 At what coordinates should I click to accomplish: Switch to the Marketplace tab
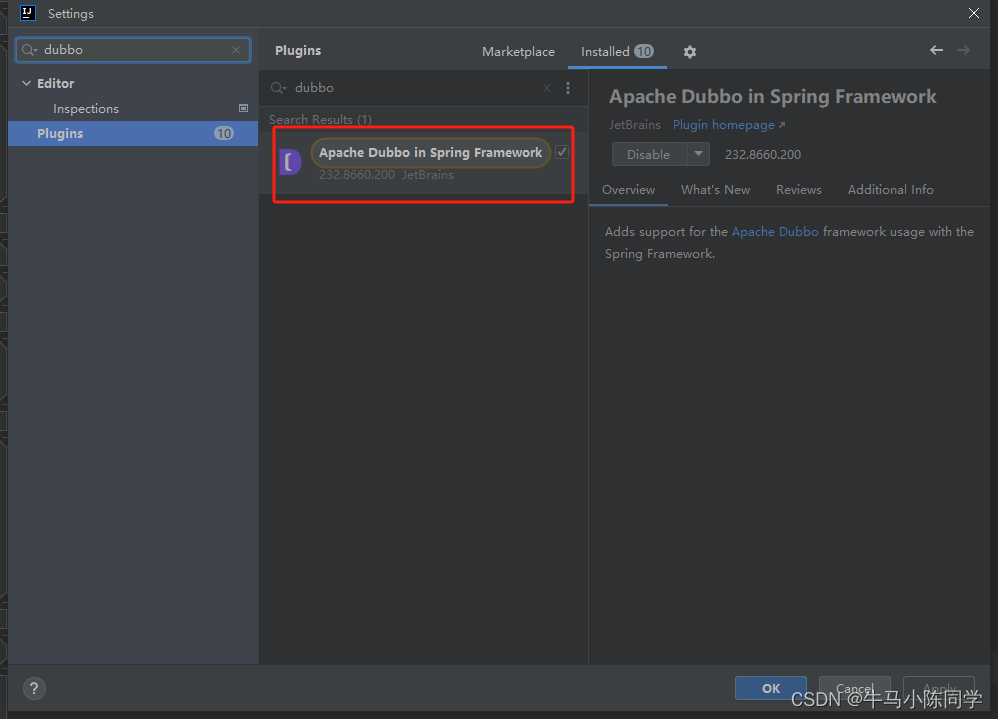(518, 51)
